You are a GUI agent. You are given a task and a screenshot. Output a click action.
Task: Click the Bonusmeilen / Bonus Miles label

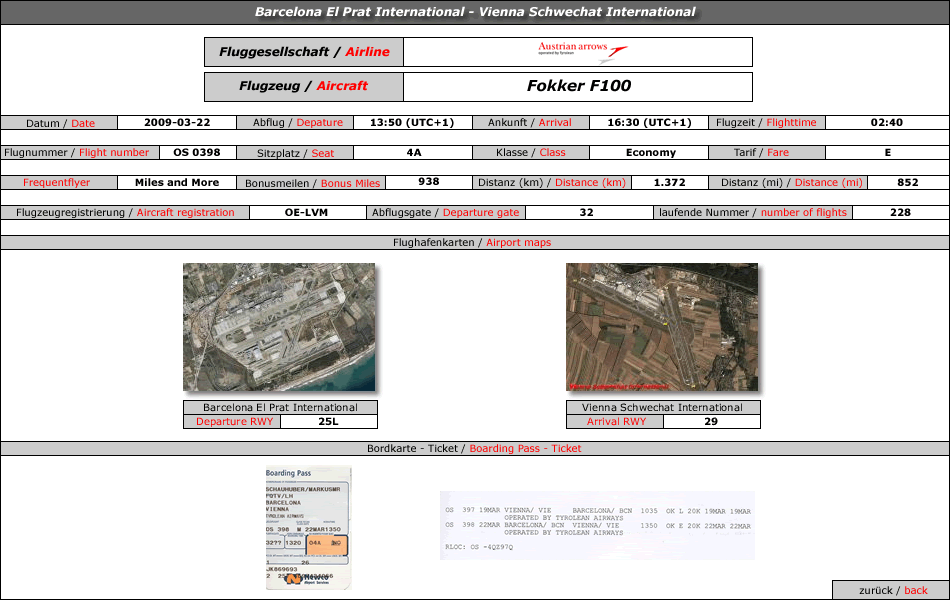pos(312,183)
